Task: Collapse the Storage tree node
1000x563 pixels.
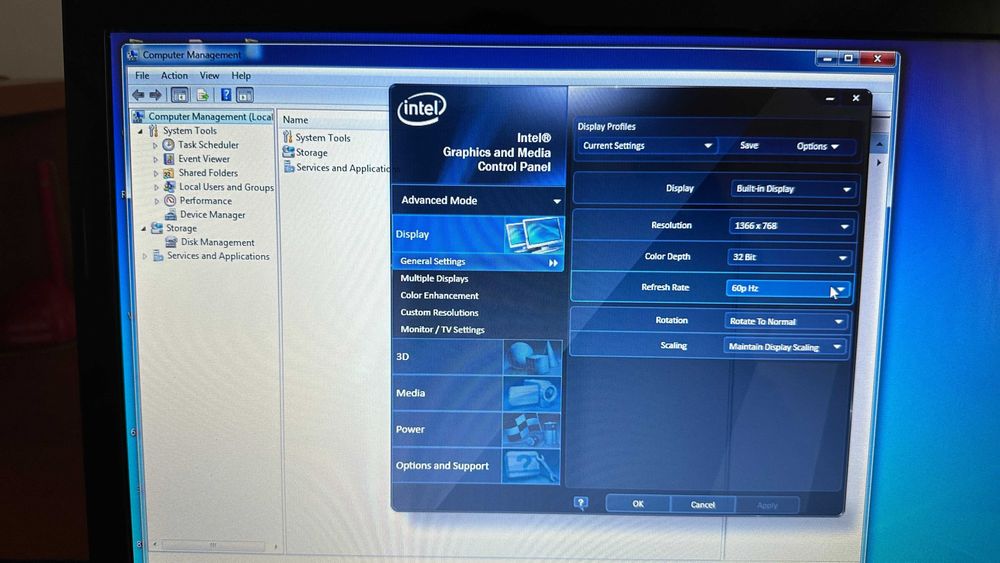Action: [x=144, y=228]
